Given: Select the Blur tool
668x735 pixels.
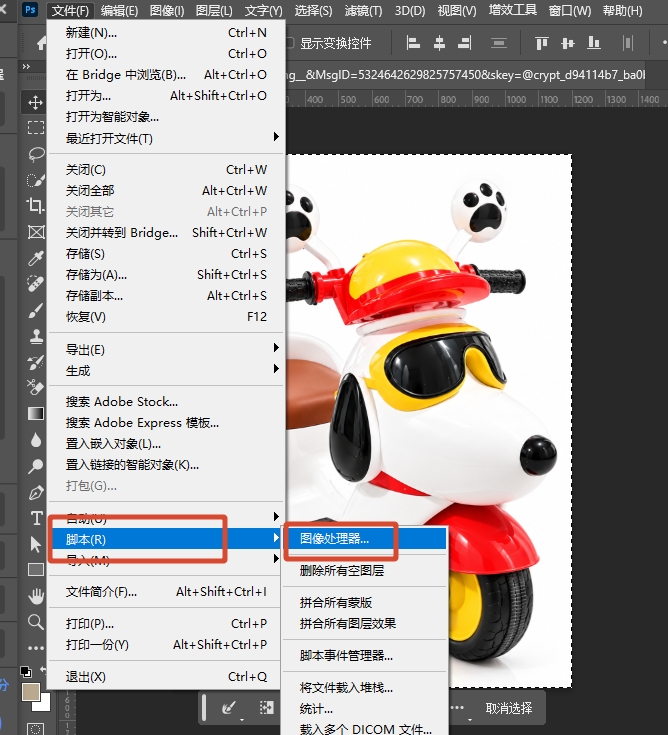Looking at the screenshot, I should pos(36,440).
